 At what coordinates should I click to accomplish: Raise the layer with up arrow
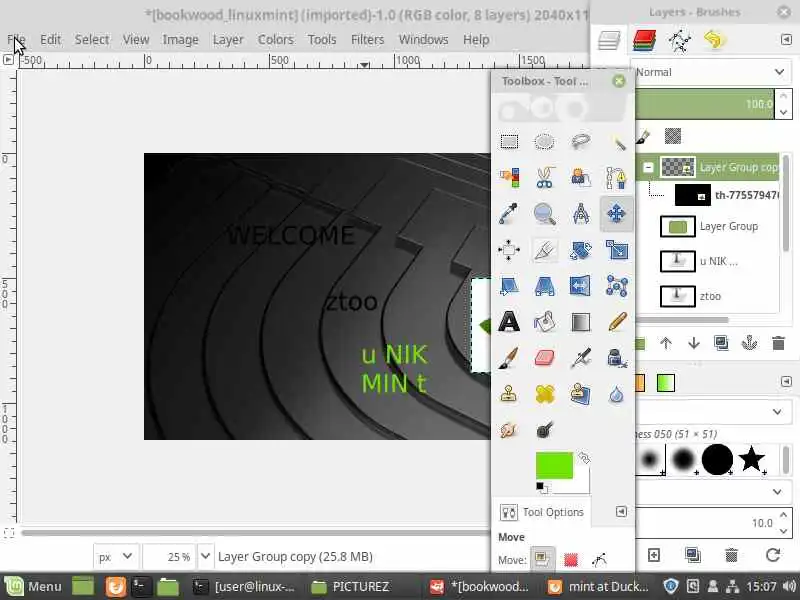[x=666, y=343]
